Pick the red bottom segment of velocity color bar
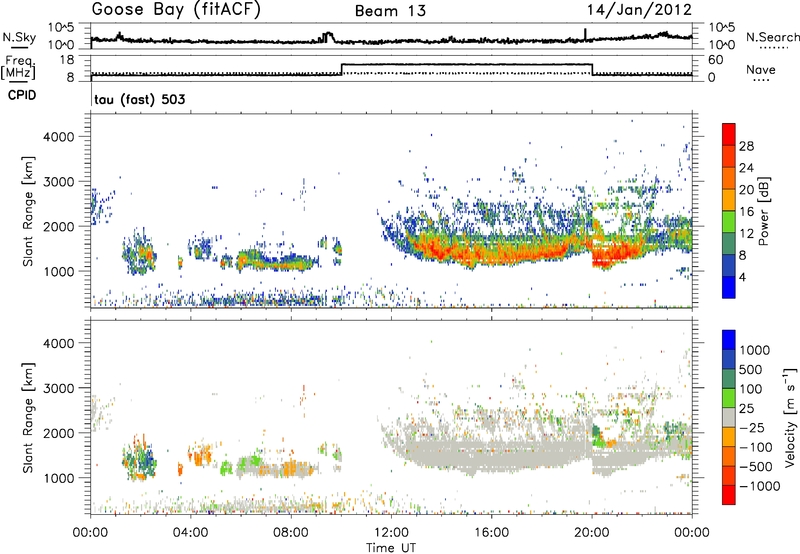The height and width of the screenshot is (554, 800). (729, 495)
